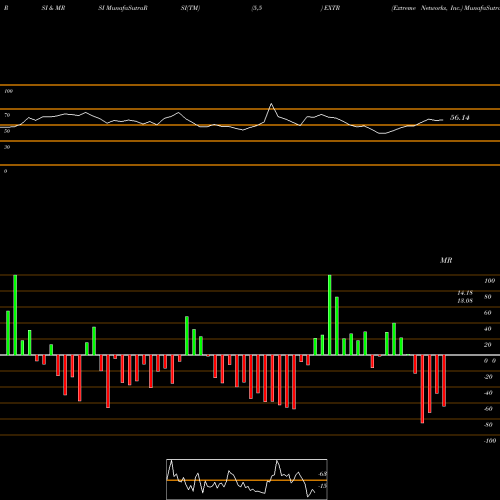The width and height of the screenshot is (500, 500).
Task: Click the -20 label on the MR axis
Action: [488, 377]
